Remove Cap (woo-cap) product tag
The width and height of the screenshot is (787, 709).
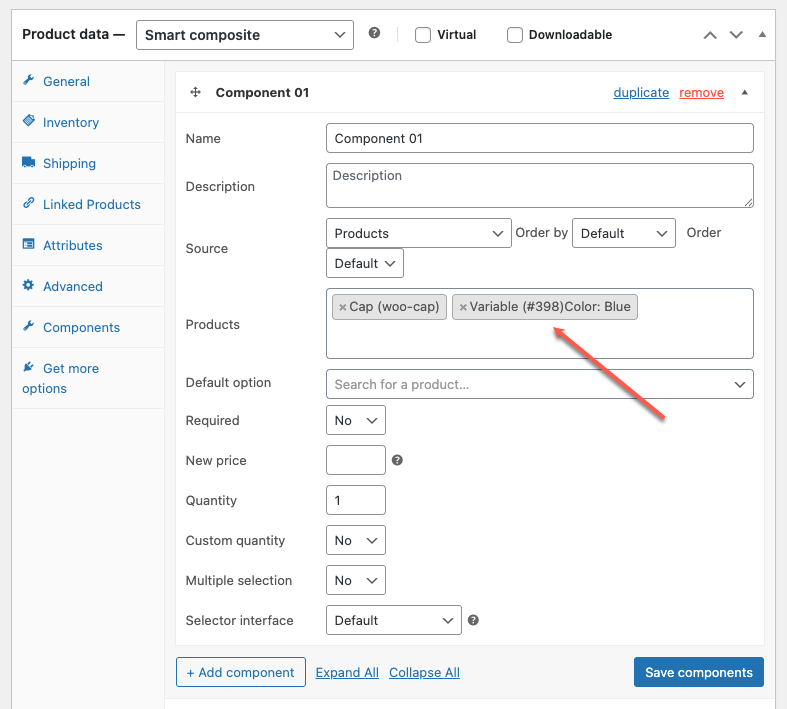[342, 307]
